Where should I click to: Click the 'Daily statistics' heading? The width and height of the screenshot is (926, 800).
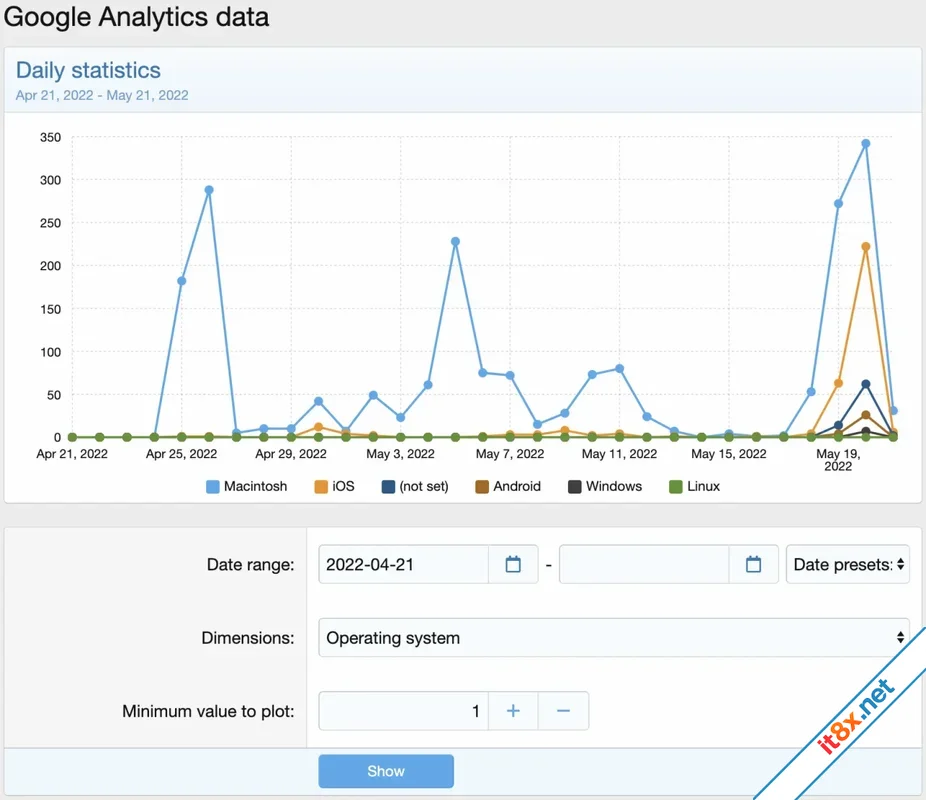click(88, 70)
